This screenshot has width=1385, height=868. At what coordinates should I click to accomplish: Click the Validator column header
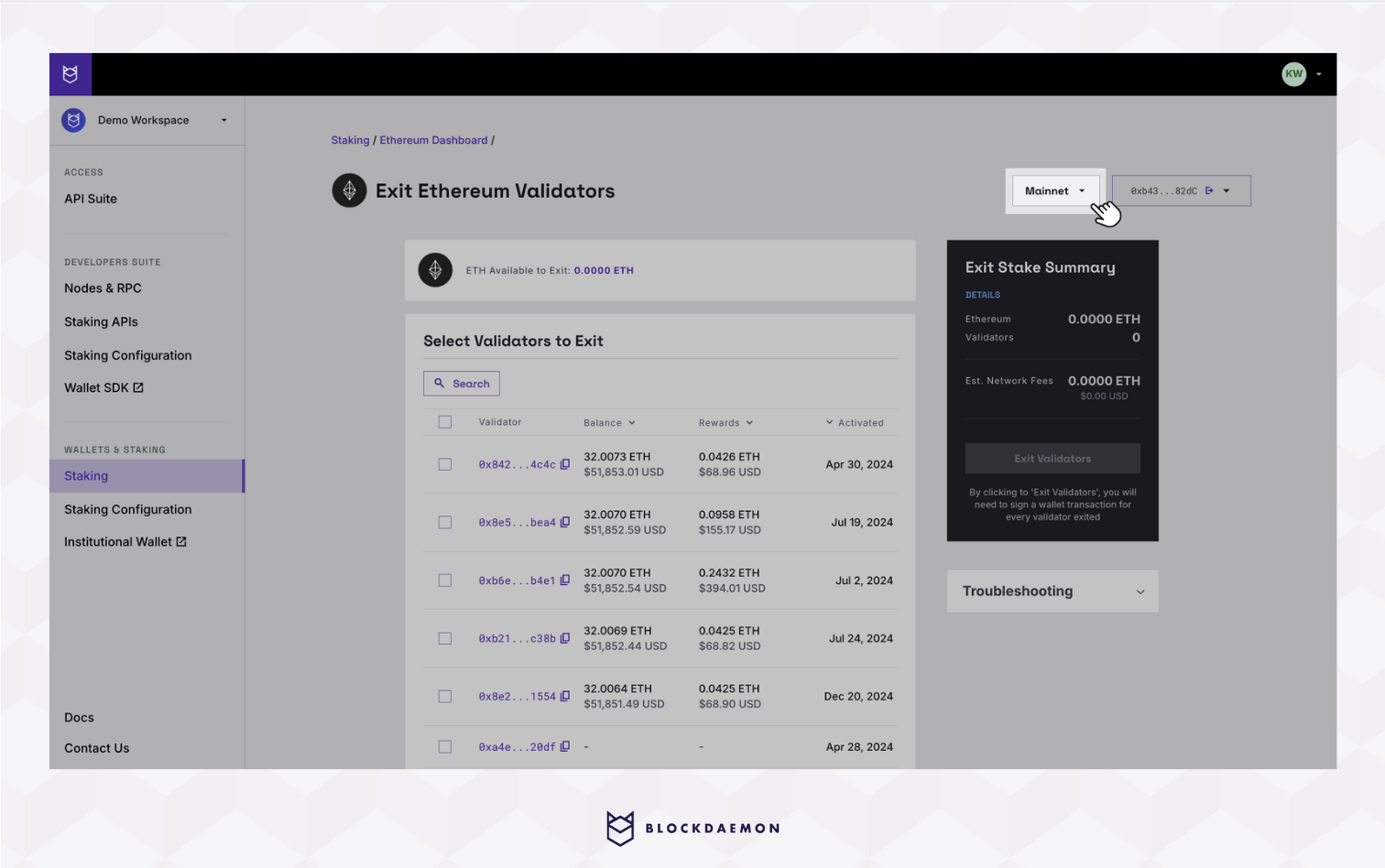(499, 422)
